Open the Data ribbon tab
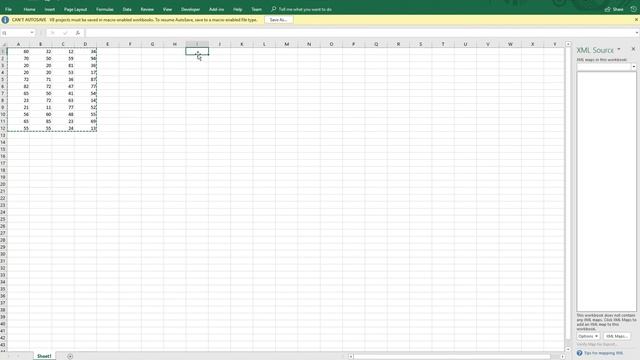The height and width of the screenshot is (360, 640). (x=127, y=9)
